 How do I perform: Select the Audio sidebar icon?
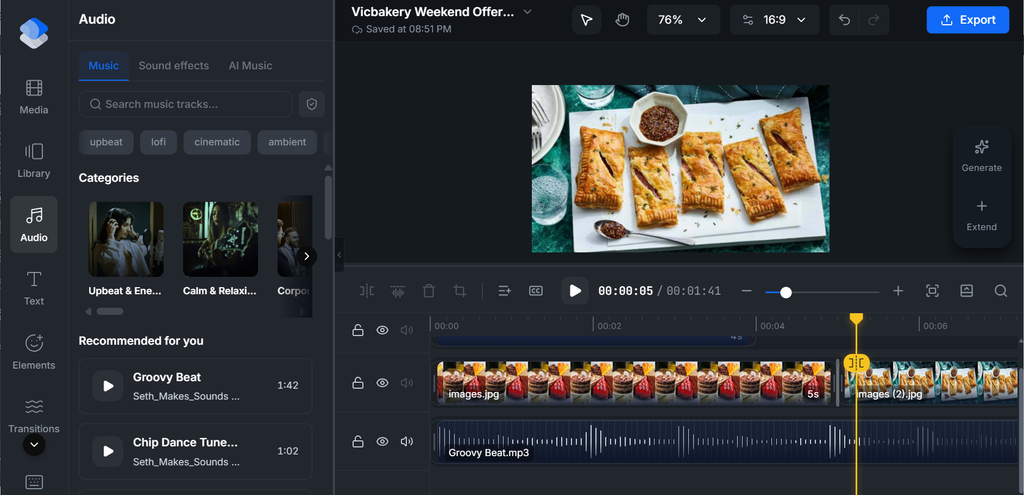[33, 225]
